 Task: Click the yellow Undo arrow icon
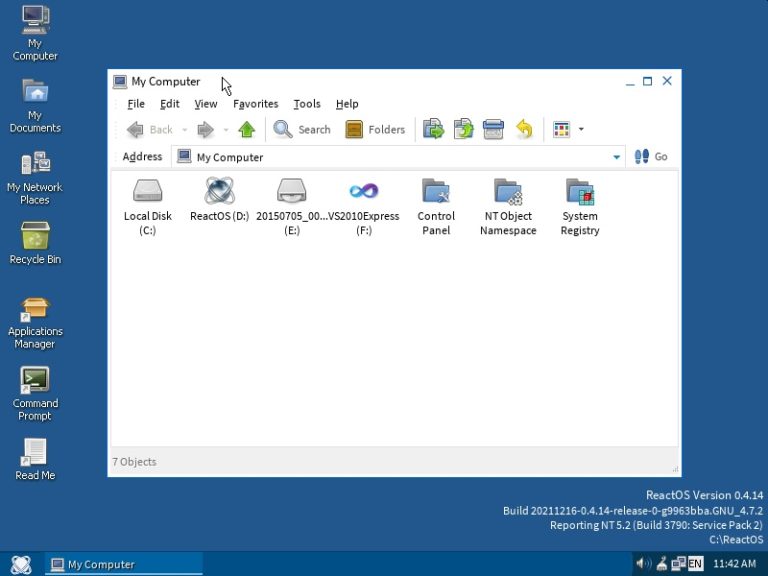(524, 129)
